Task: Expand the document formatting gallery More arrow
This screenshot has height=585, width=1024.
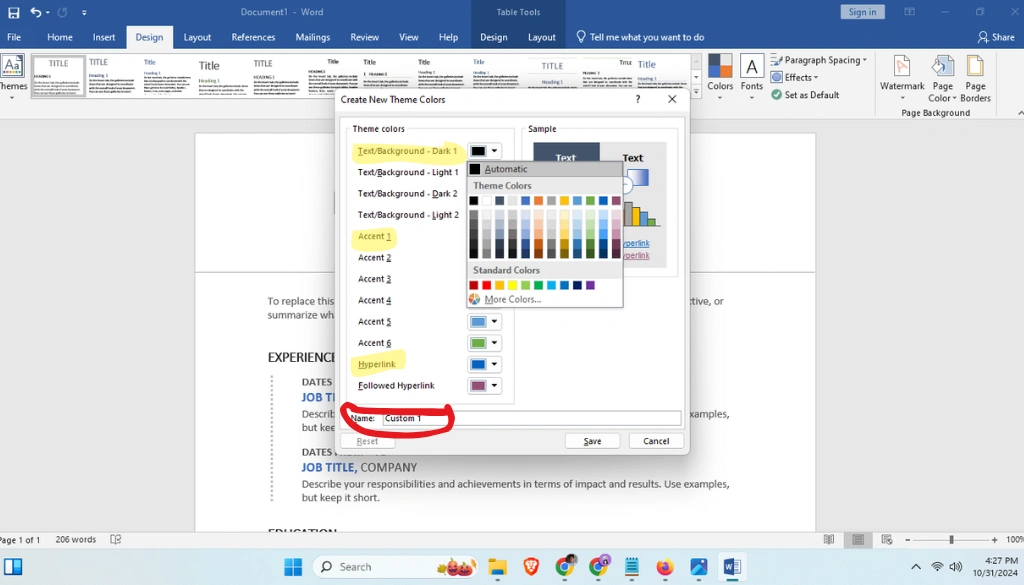Action: (x=696, y=92)
